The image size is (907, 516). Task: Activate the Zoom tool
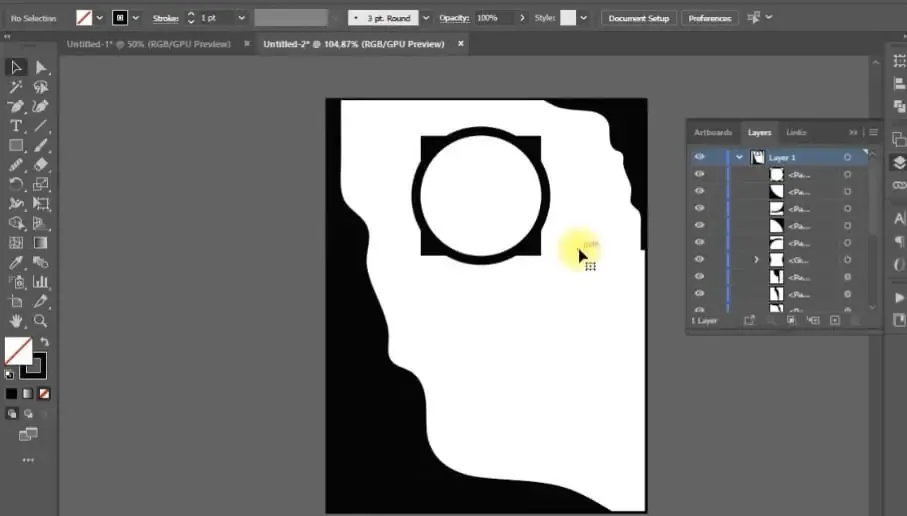[41, 321]
